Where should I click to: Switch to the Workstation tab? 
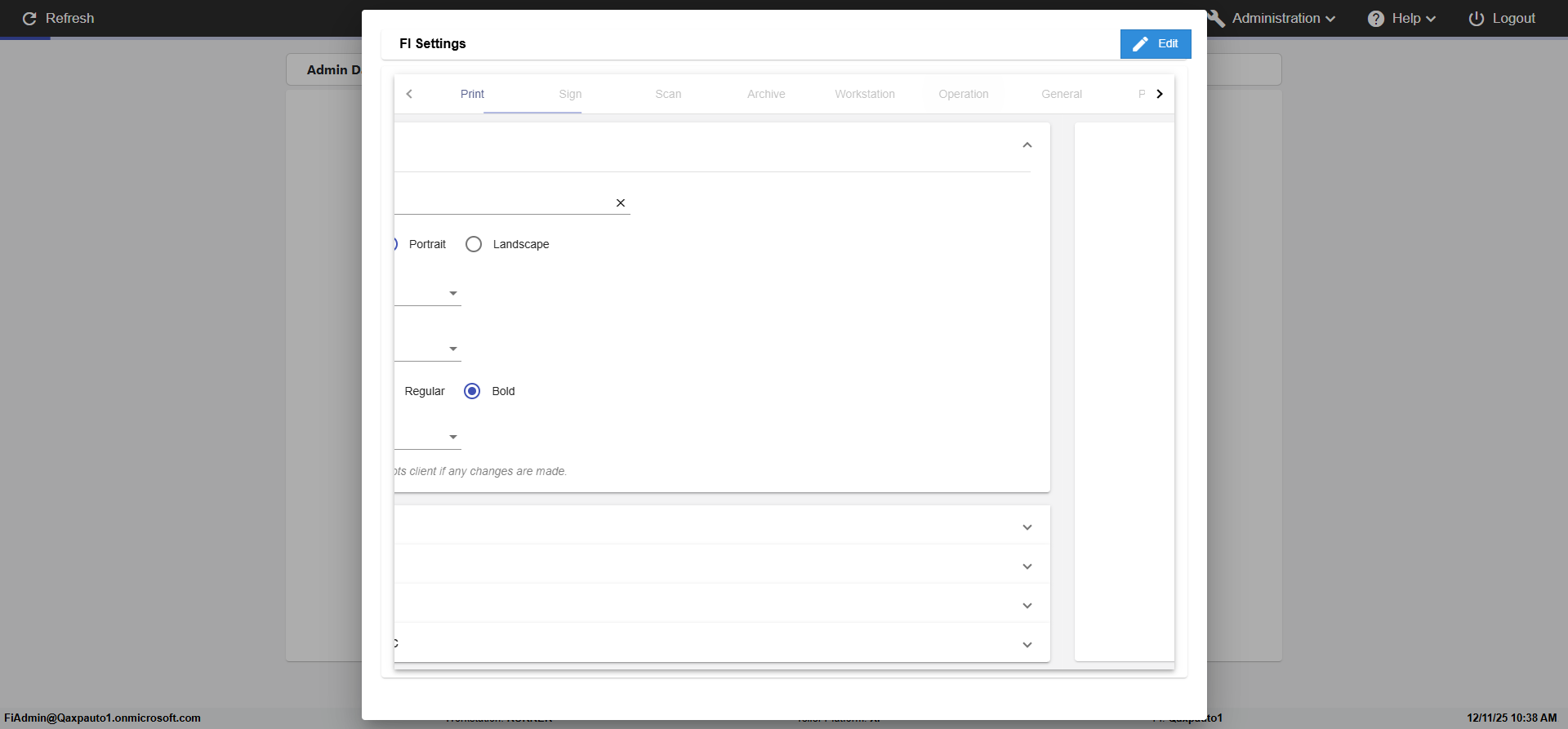coord(865,94)
